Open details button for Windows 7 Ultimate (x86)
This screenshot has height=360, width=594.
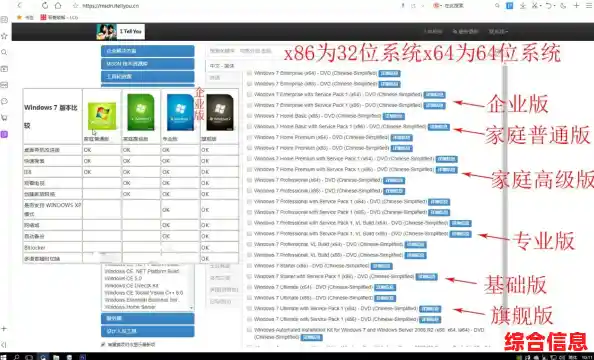[x=385, y=298]
